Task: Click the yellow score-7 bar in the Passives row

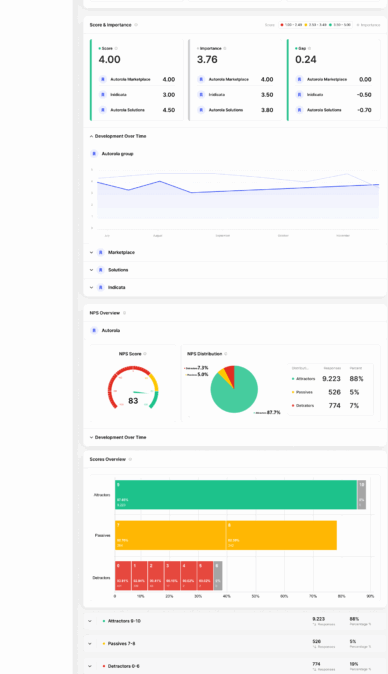Action: pyautogui.click(x=170, y=535)
